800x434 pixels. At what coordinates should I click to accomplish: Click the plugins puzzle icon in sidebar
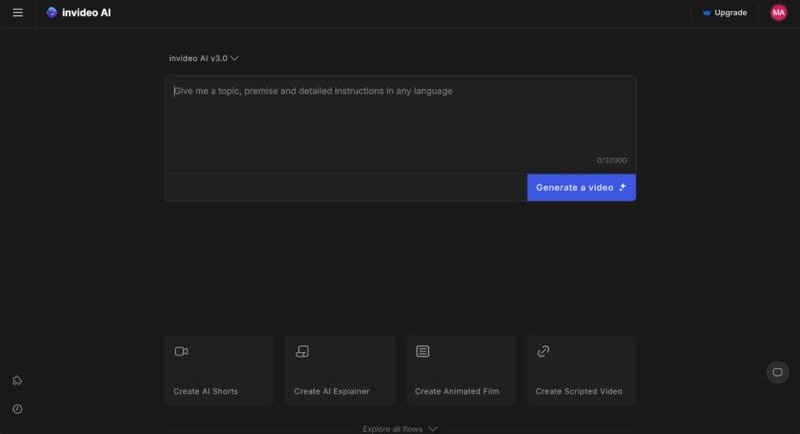click(17, 380)
